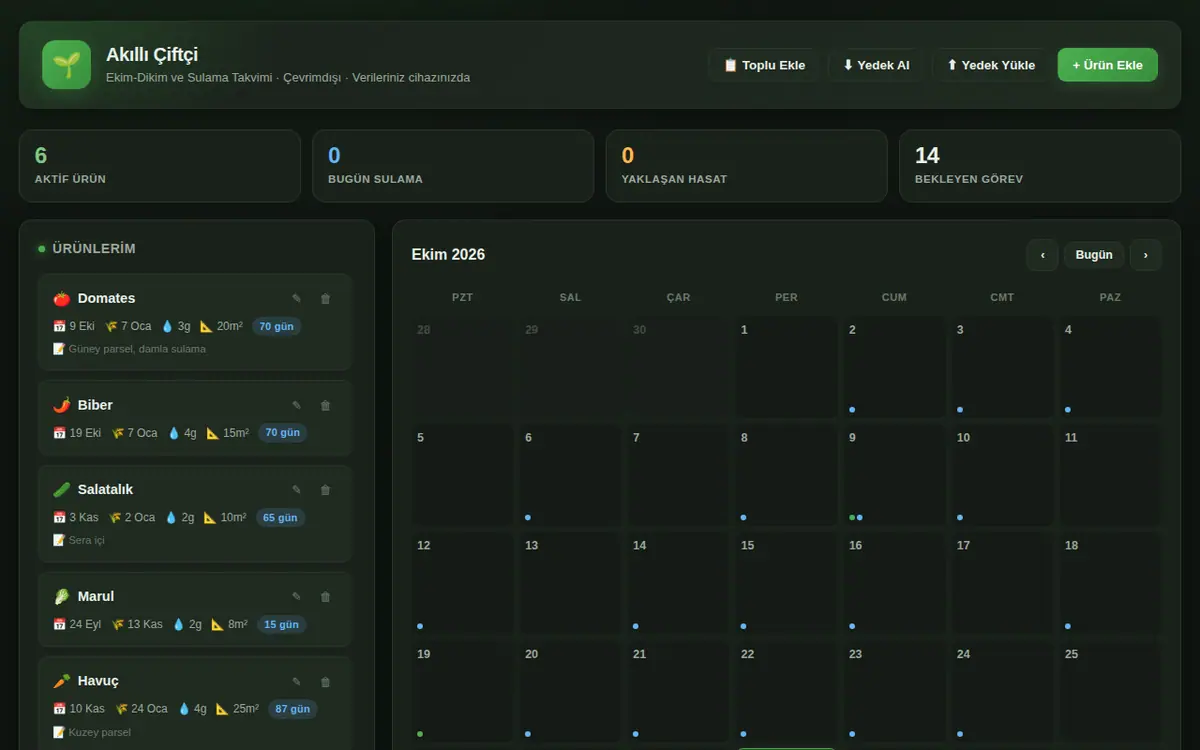Viewport: 1200px width, 750px height.
Task: Select October 1 in the calendar
Action: pyautogui.click(x=787, y=367)
